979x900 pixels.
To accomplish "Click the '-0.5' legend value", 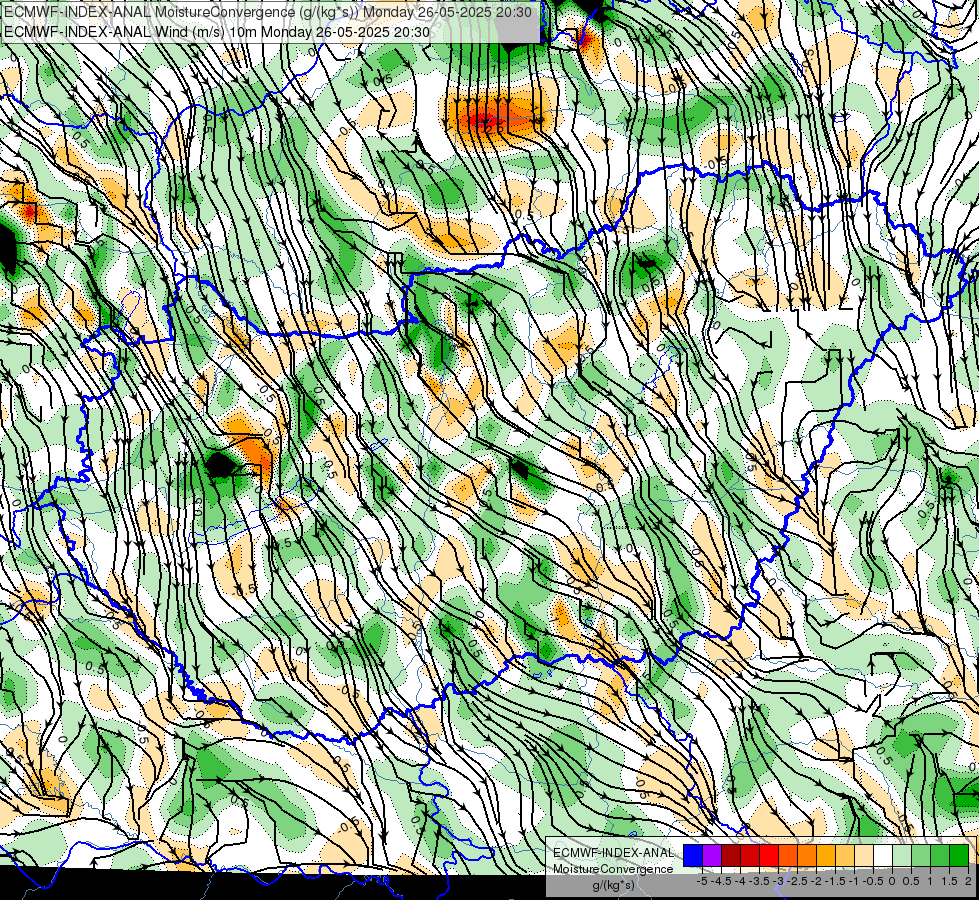I will point(873,881).
